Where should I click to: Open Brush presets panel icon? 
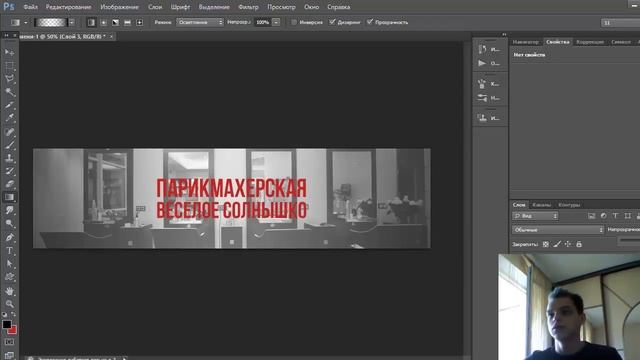coord(482,98)
